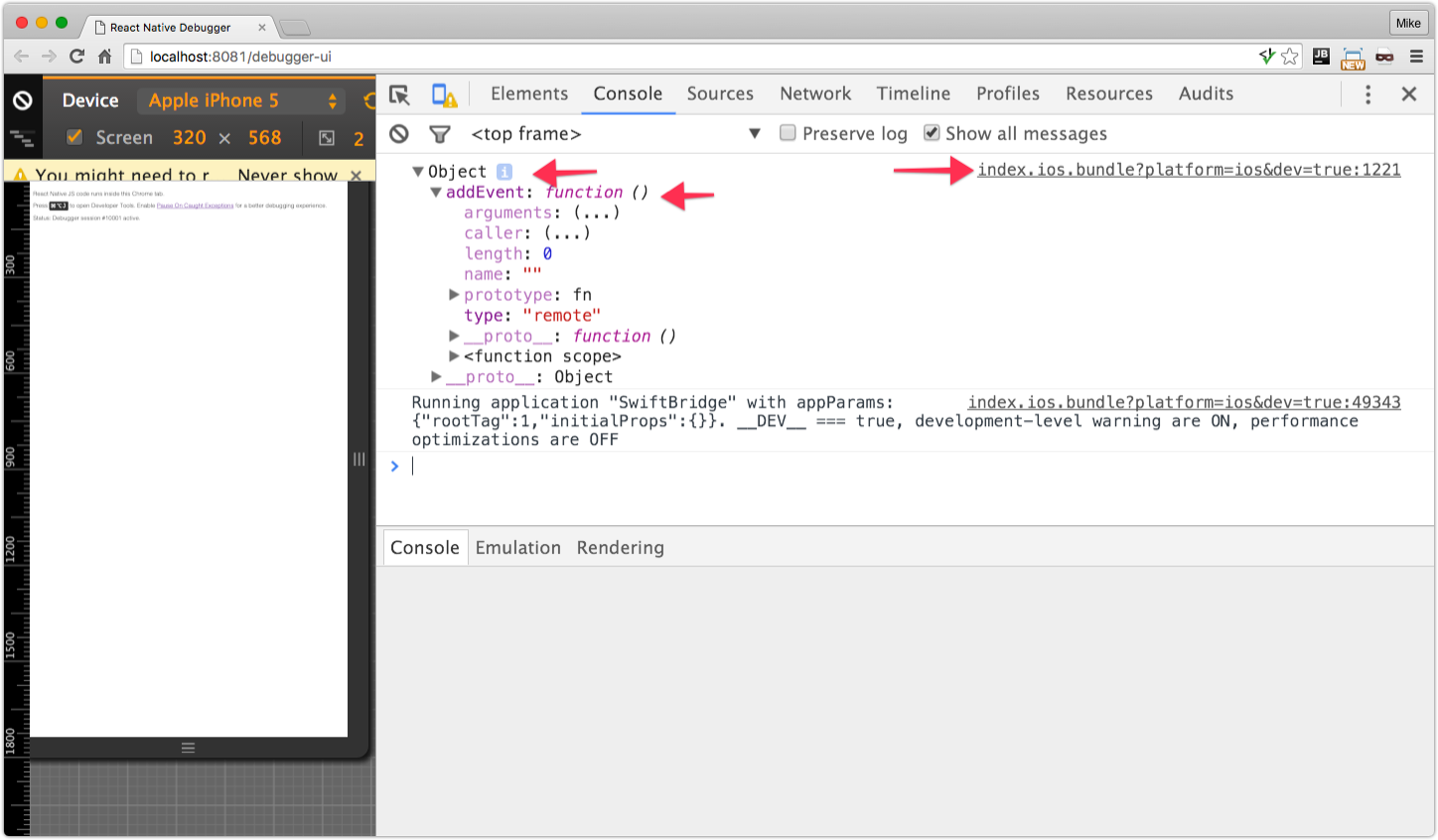Click the screen width value 320

[x=189, y=138]
